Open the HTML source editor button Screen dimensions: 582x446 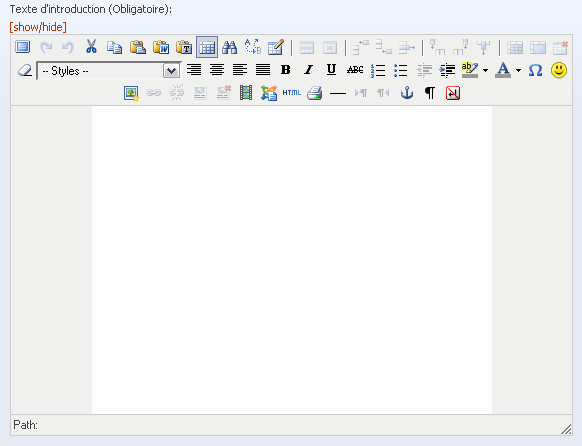(x=291, y=93)
